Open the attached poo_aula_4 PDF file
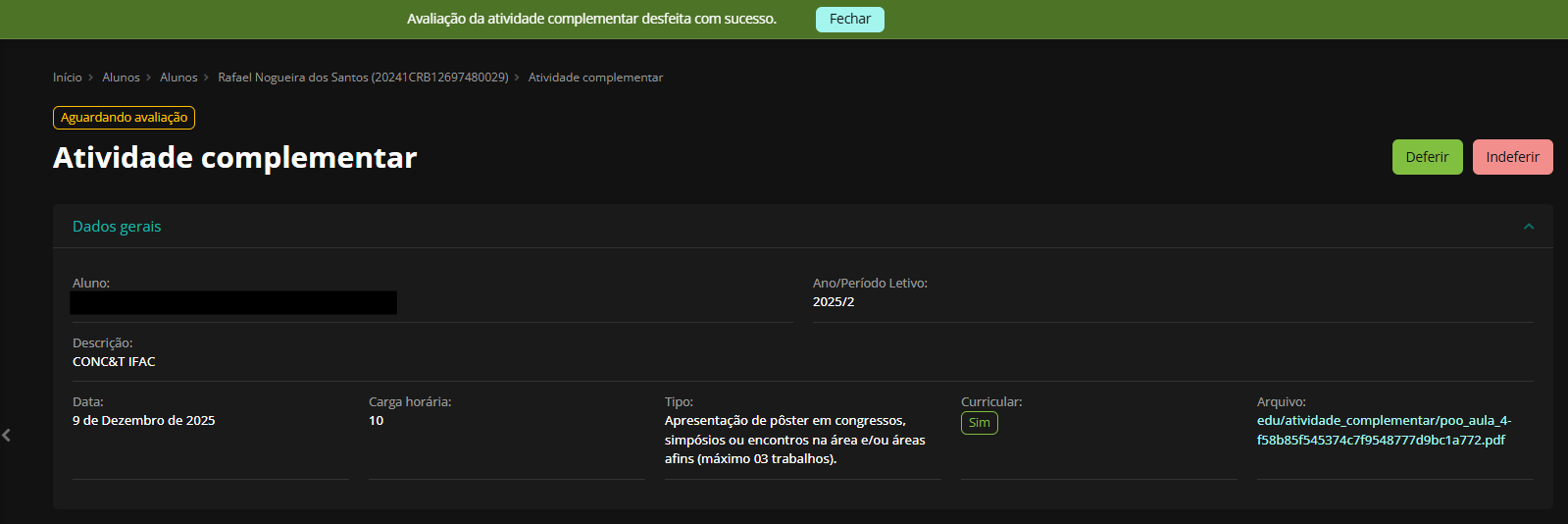Viewport: 1568px width, 524px height. (1383, 430)
